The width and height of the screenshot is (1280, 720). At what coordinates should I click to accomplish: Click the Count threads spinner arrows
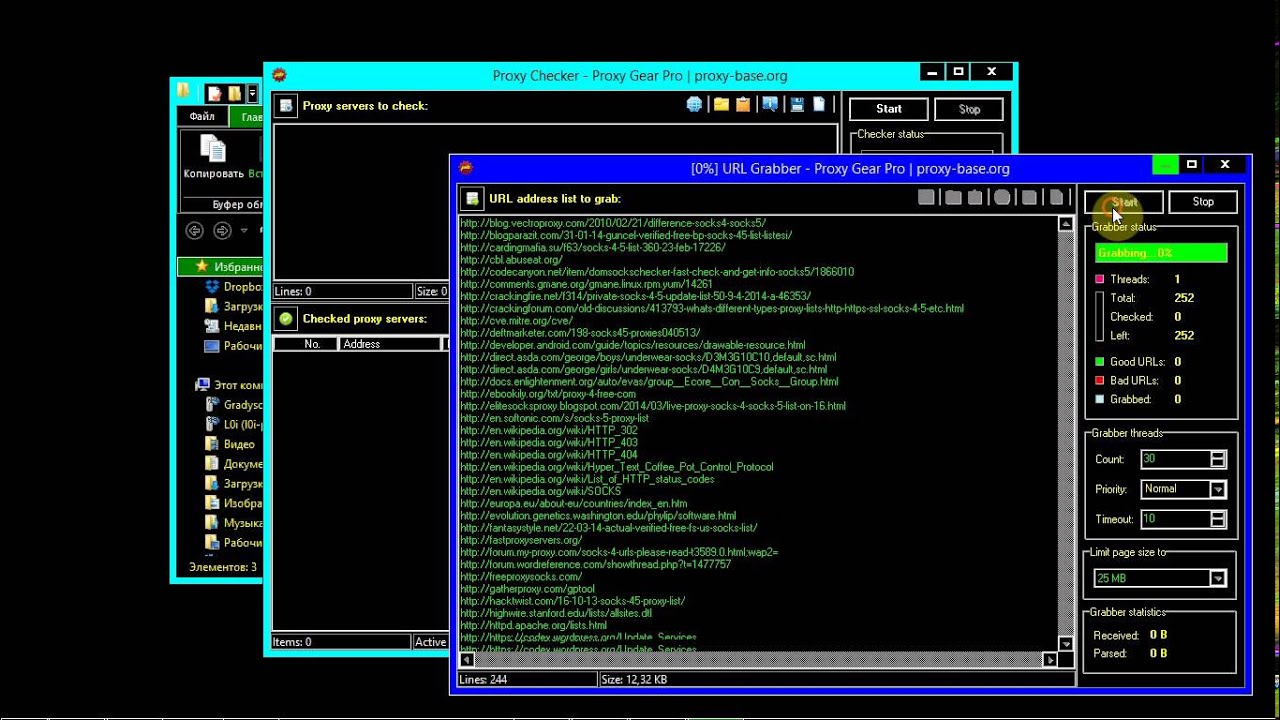[1217, 459]
